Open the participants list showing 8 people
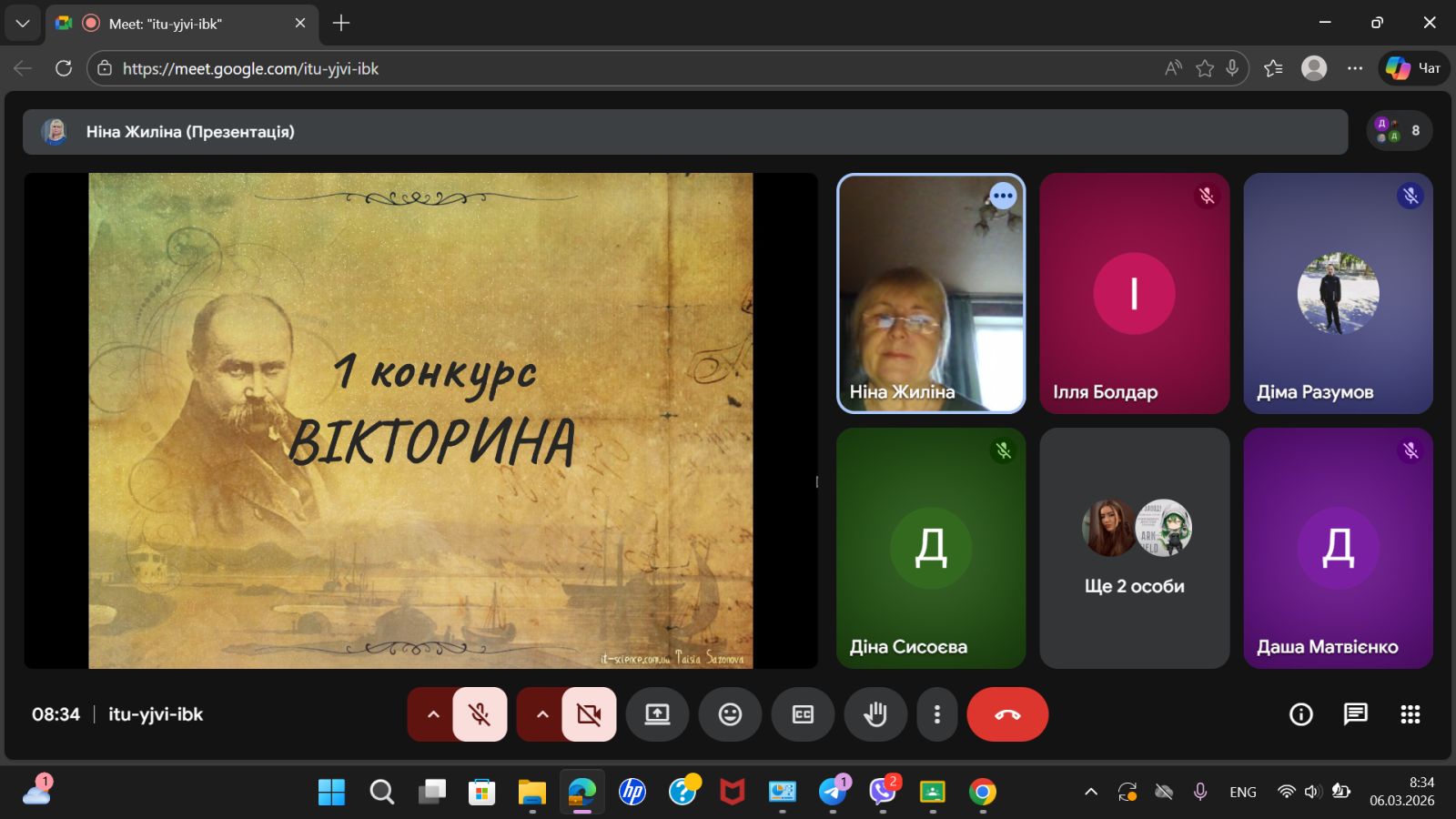This screenshot has width=1456, height=819. click(x=1399, y=131)
